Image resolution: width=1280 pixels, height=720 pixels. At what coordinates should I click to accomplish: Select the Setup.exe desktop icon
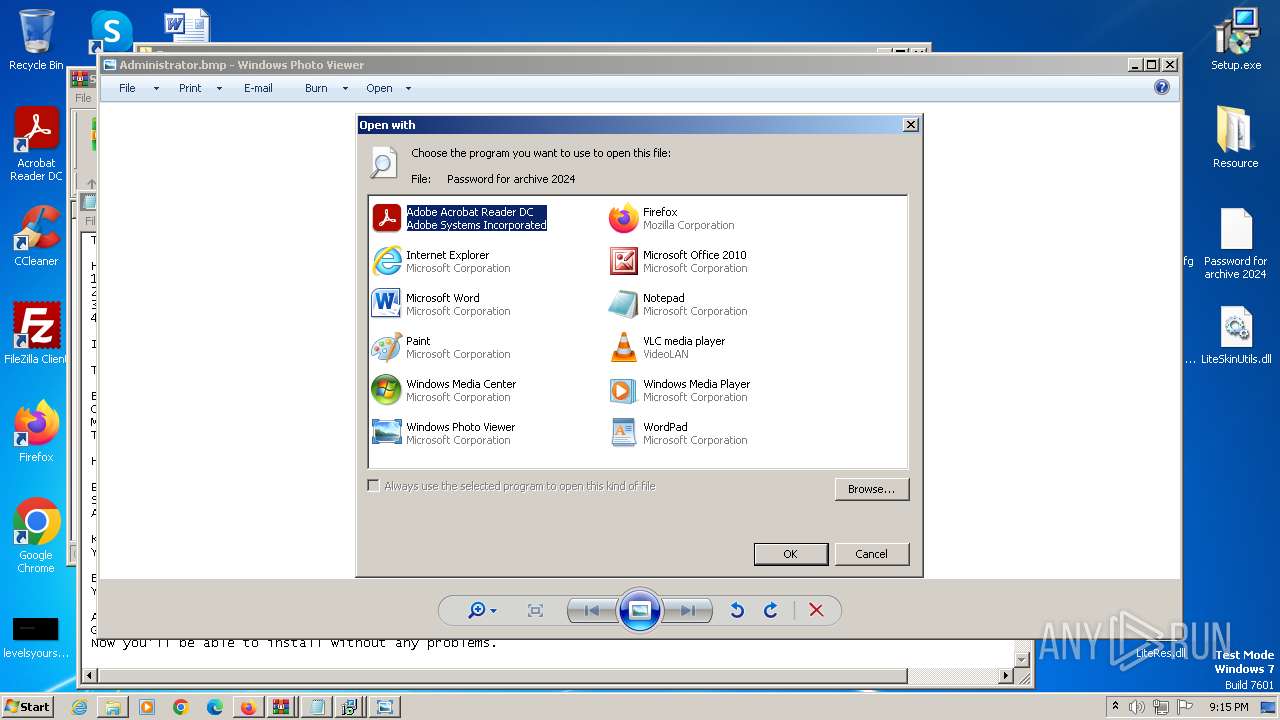pos(1236,40)
